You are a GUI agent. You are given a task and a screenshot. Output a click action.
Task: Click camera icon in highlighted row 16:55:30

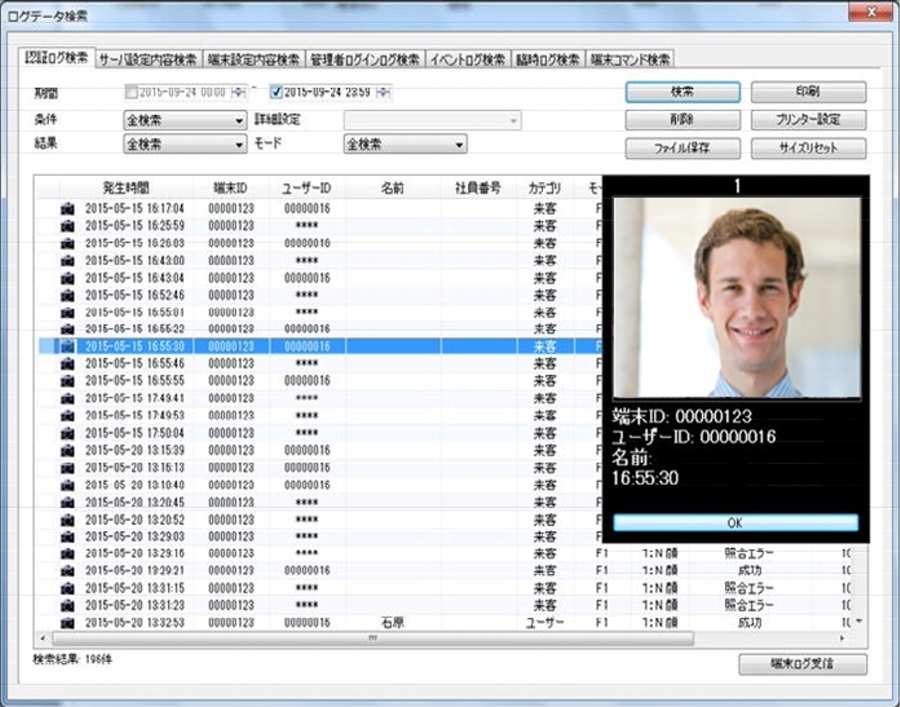click(67, 346)
